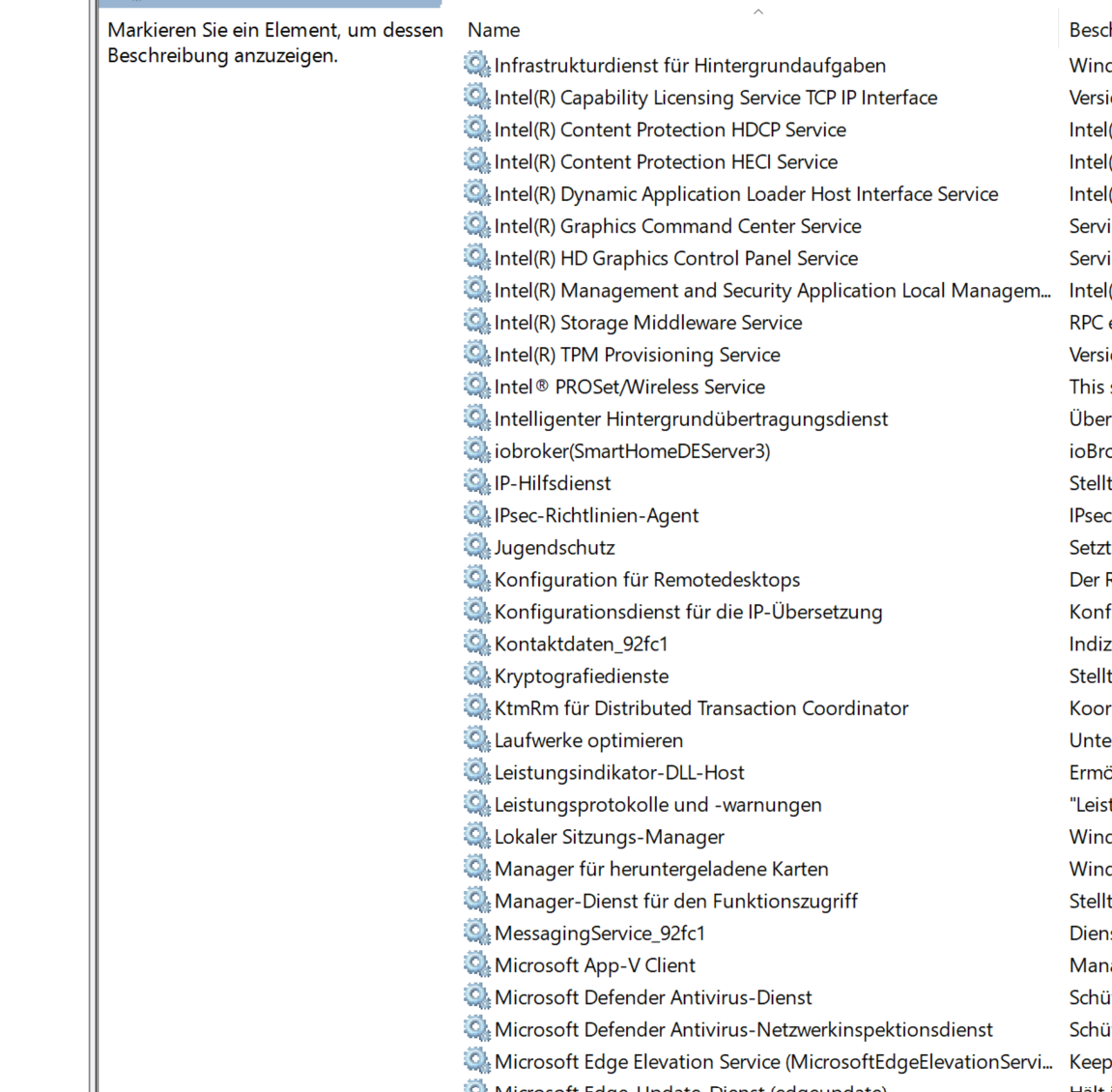1112x1092 pixels.
Task: Select the Lokaler Sitzungs-Manager service name
Action: pyautogui.click(x=610, y=837)
